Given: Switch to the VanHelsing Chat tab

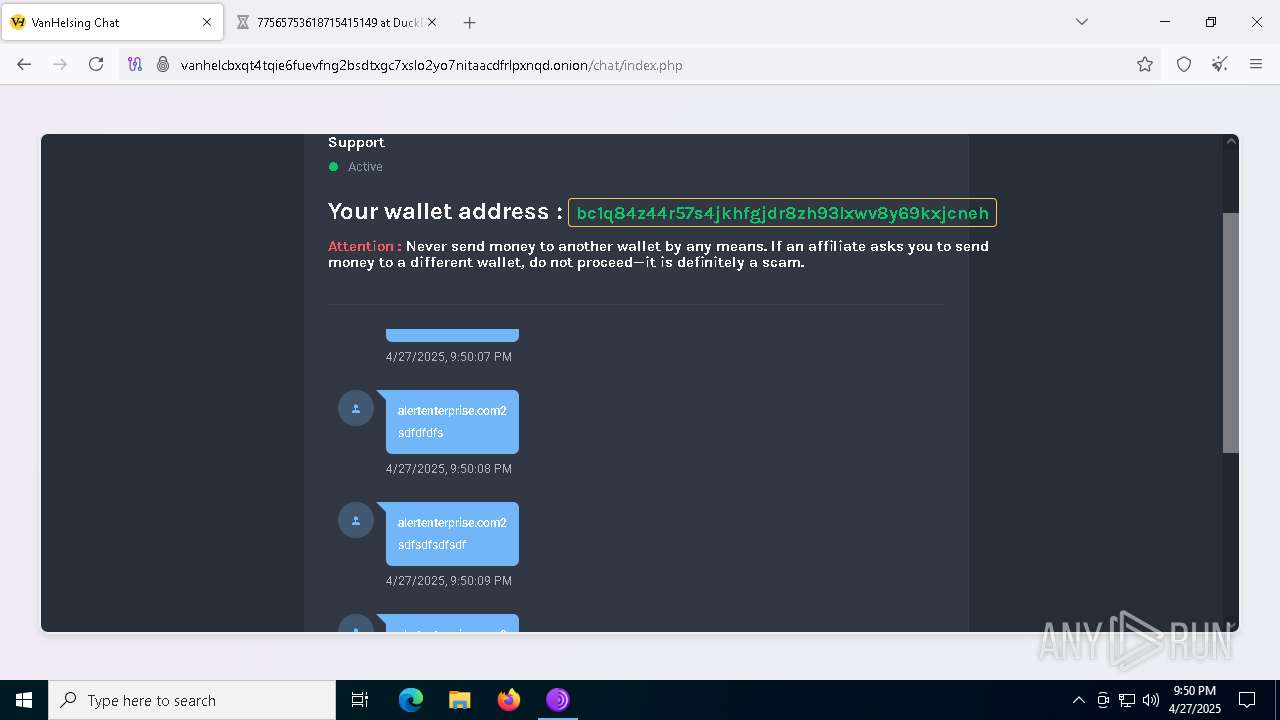Looking at the screenshot, I should click(111, 22).
